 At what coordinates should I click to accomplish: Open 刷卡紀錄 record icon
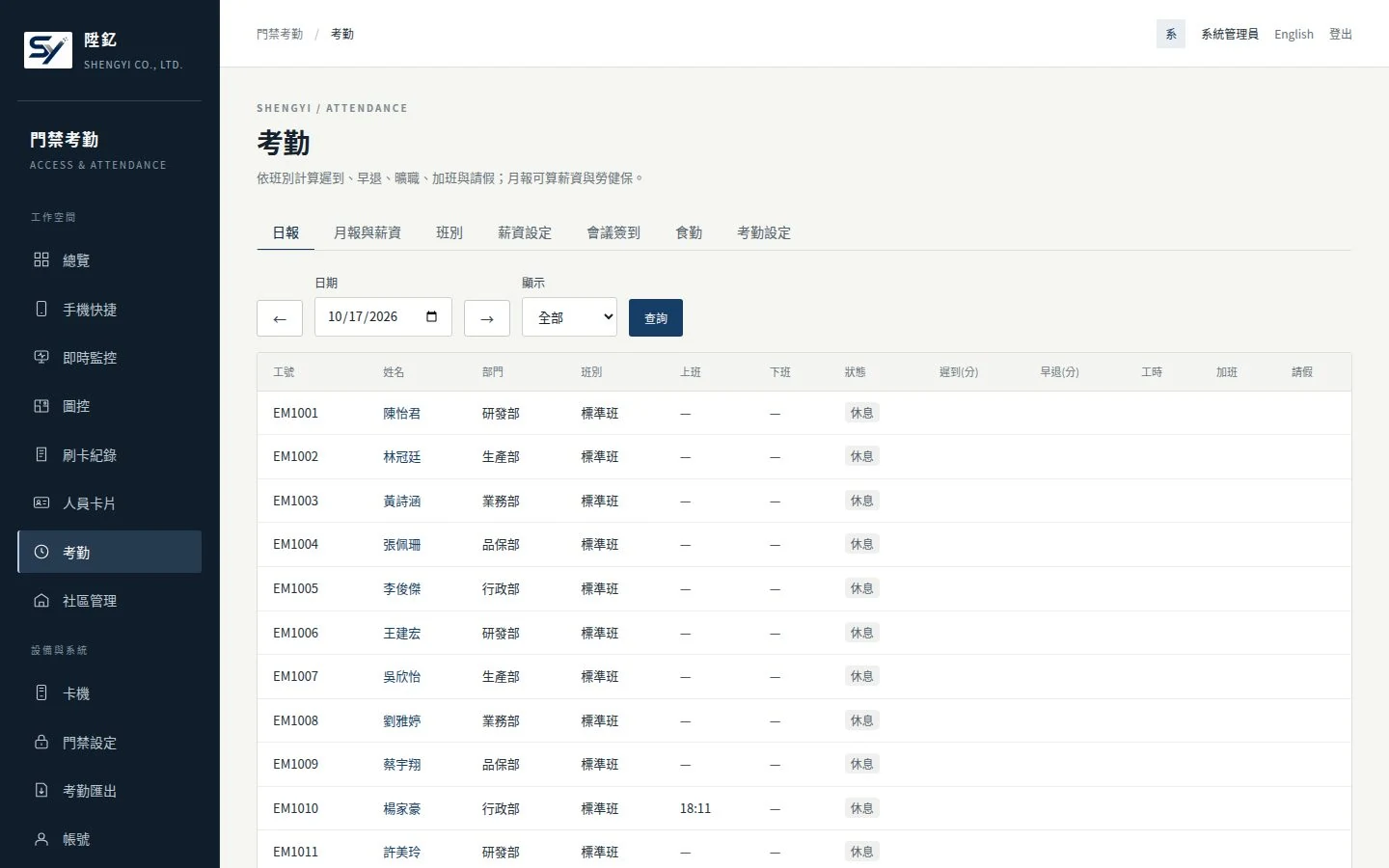point(41,454)
